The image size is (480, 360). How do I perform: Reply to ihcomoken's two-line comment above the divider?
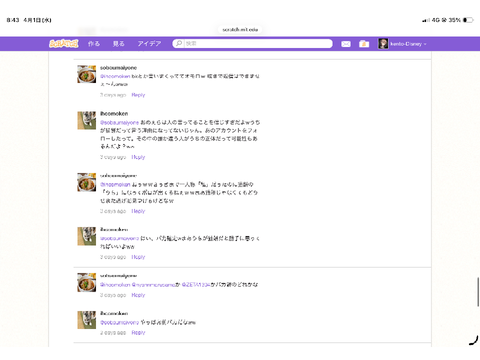138,257
